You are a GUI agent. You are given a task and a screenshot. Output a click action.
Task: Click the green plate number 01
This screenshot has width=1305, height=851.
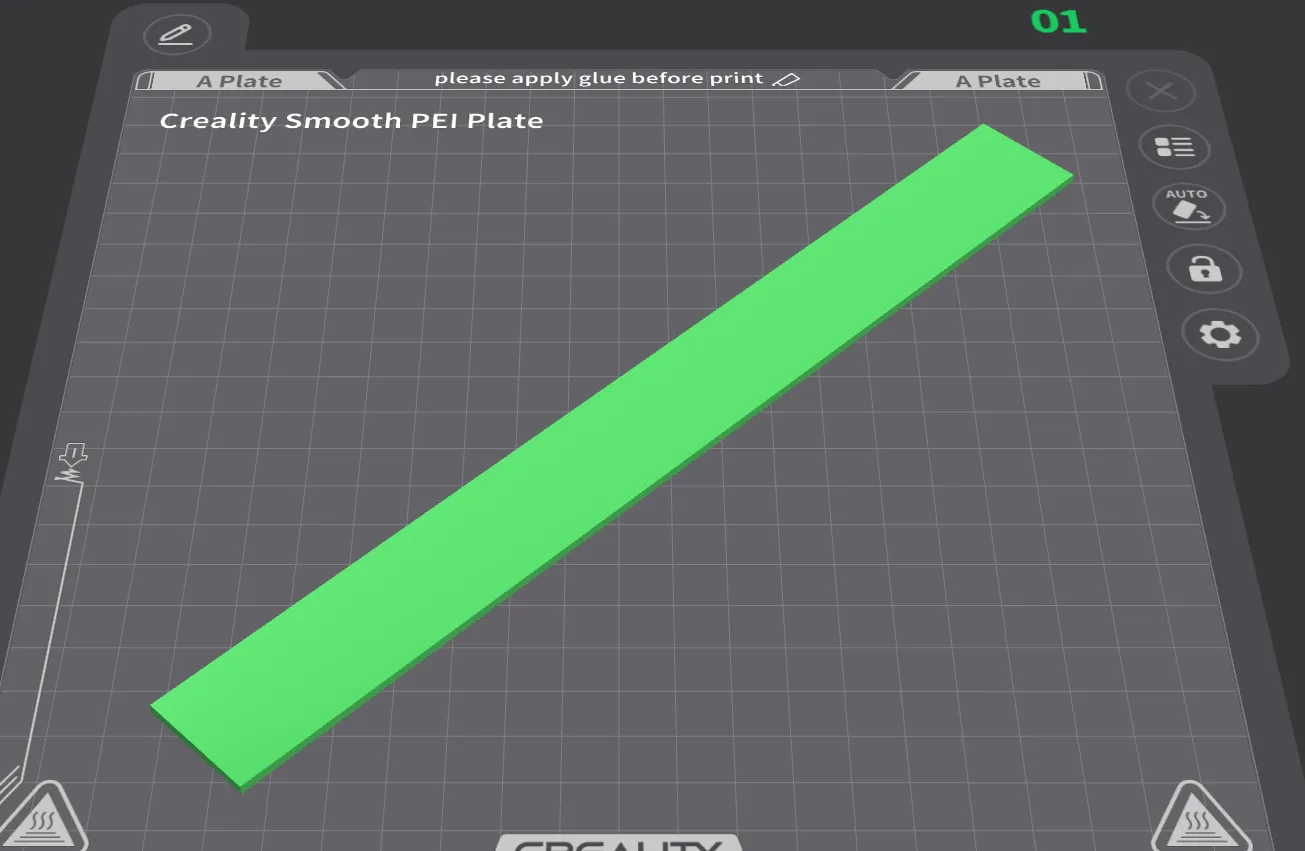1058,21
